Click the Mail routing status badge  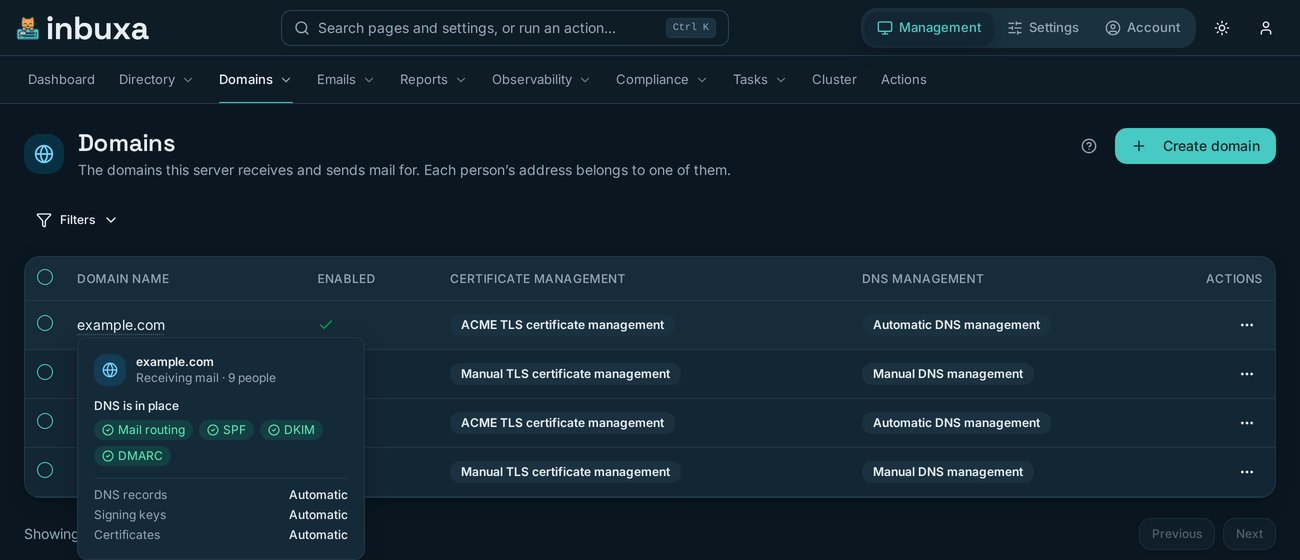point(144,430)
